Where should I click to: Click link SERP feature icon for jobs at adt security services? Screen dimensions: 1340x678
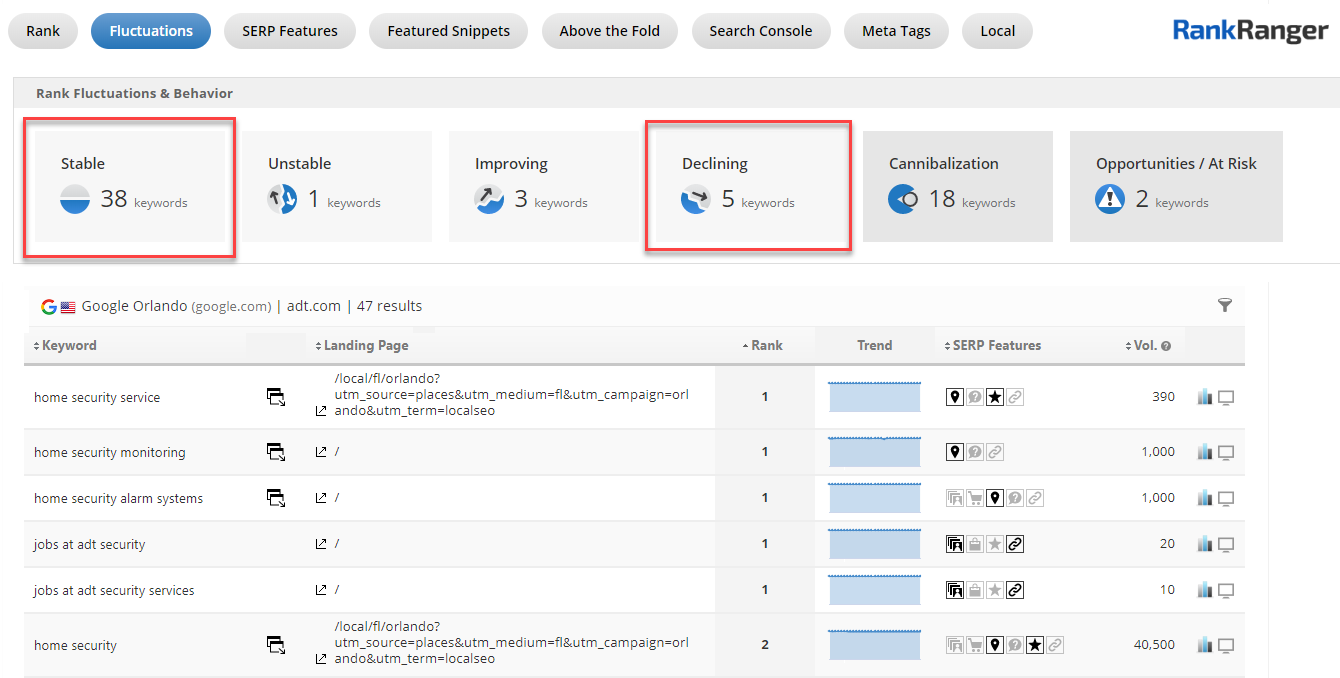tap(1015, 590)
